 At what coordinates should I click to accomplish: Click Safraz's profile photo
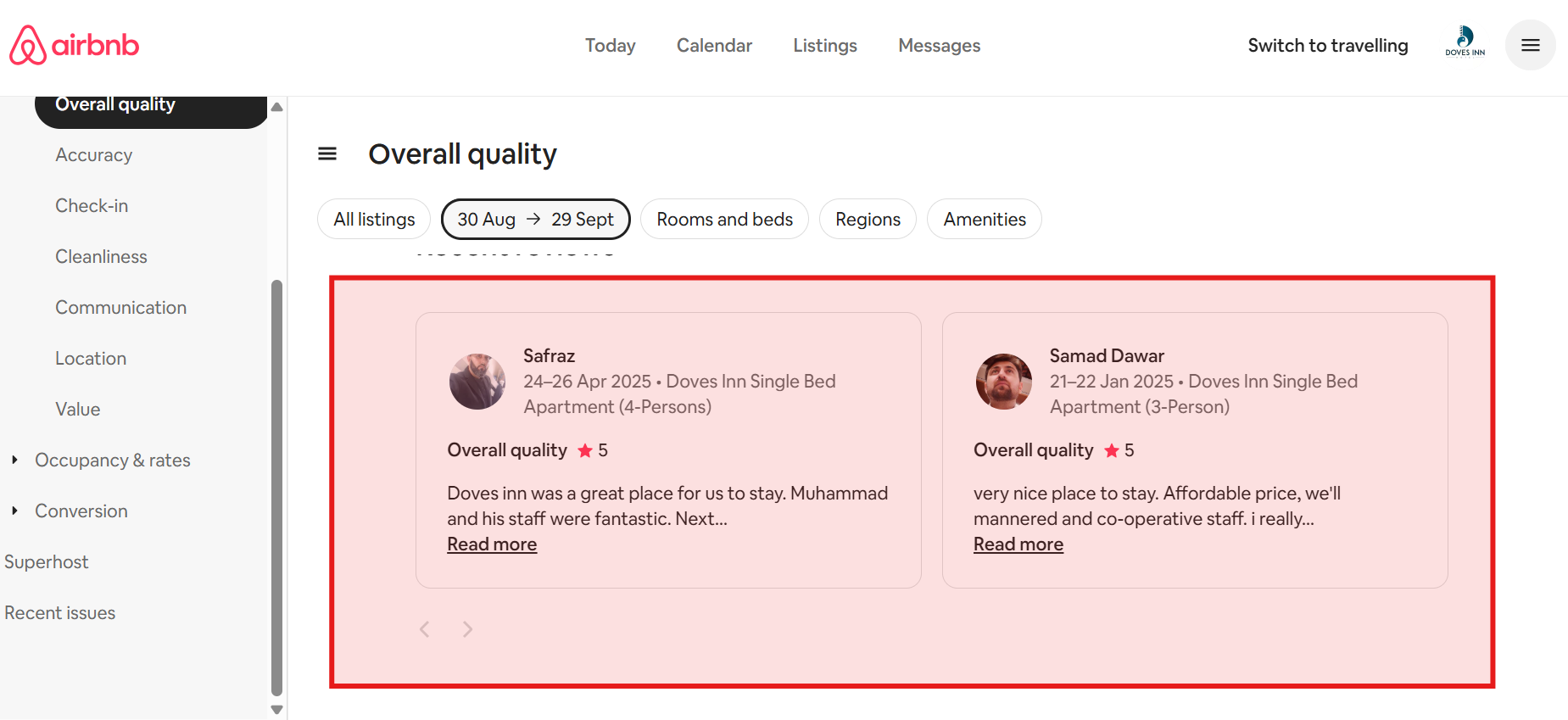477,382
